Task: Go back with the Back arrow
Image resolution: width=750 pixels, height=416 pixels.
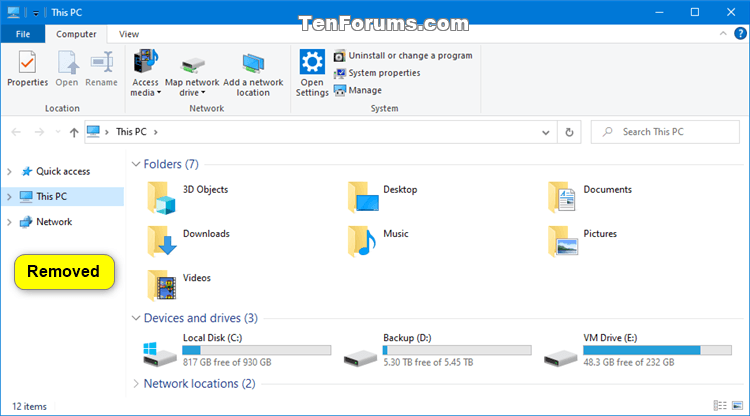Action: (16, 132)
